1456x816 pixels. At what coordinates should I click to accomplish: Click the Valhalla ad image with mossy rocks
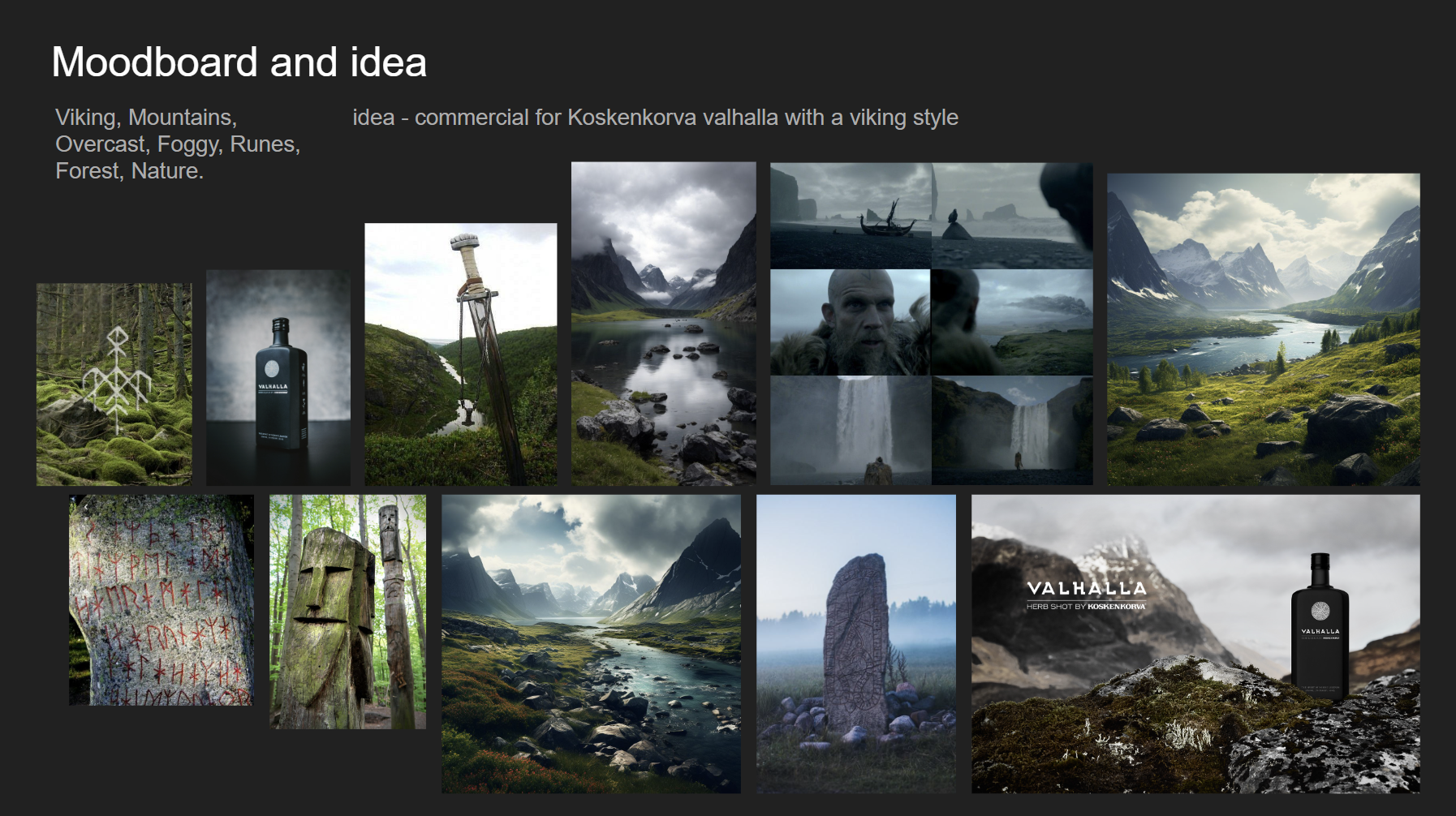click(1195, 644)
